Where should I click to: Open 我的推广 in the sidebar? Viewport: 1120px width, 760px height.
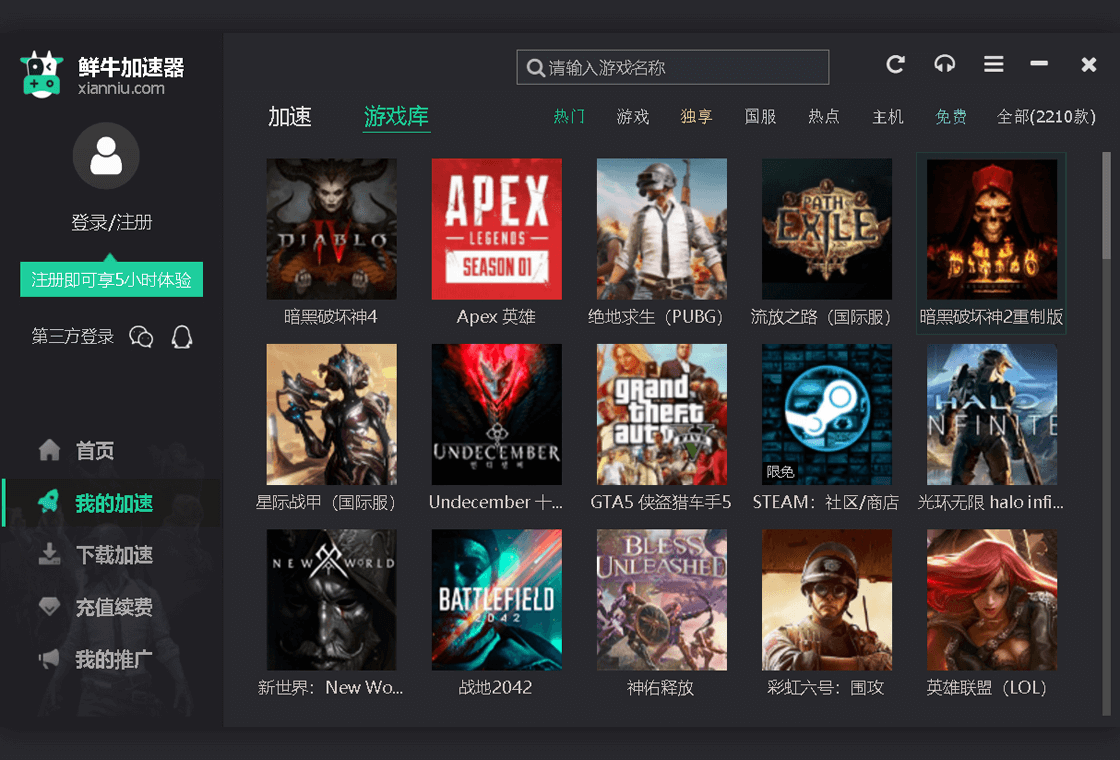114,659
